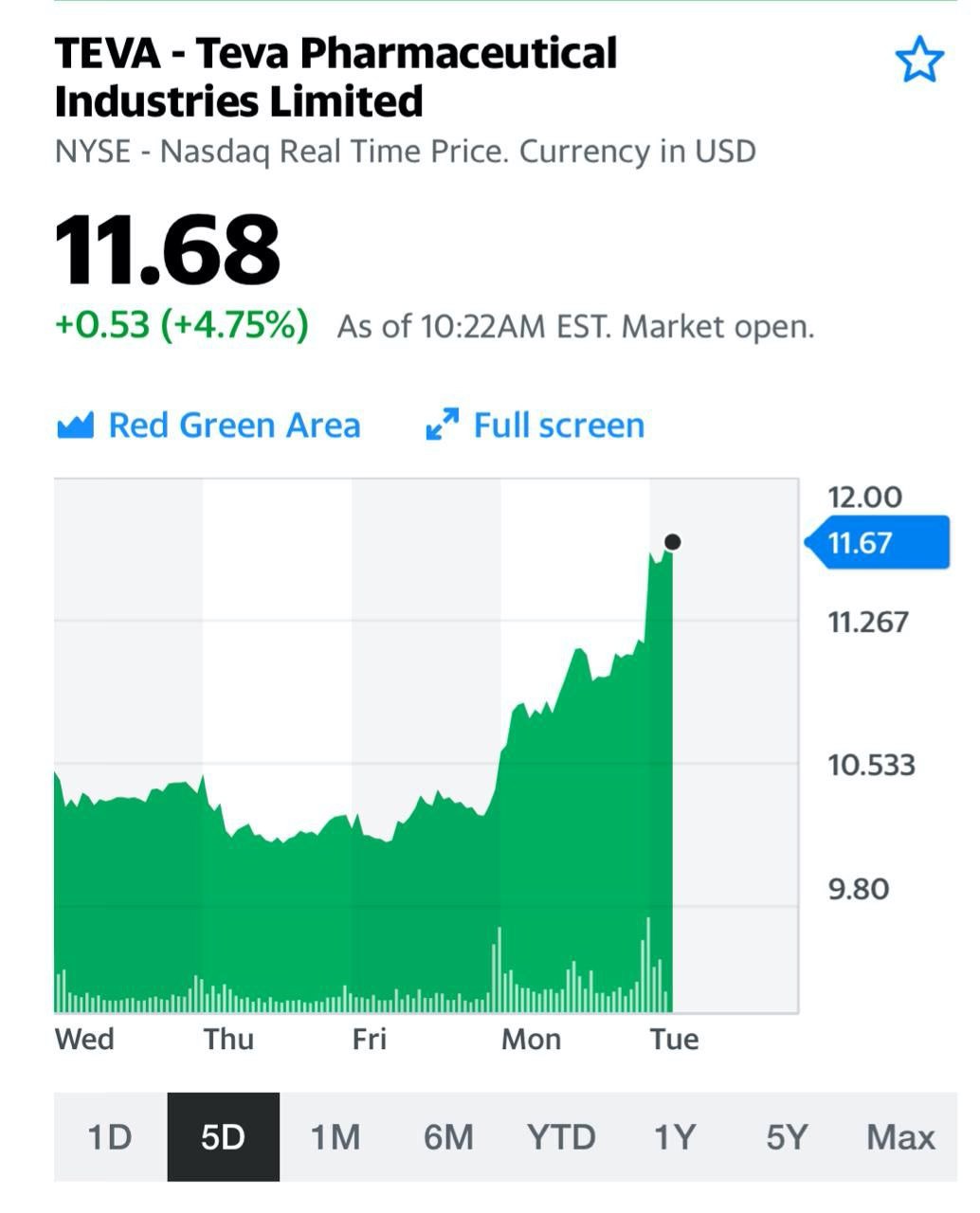Click the Wed label on the date axis

(84, 1039)
